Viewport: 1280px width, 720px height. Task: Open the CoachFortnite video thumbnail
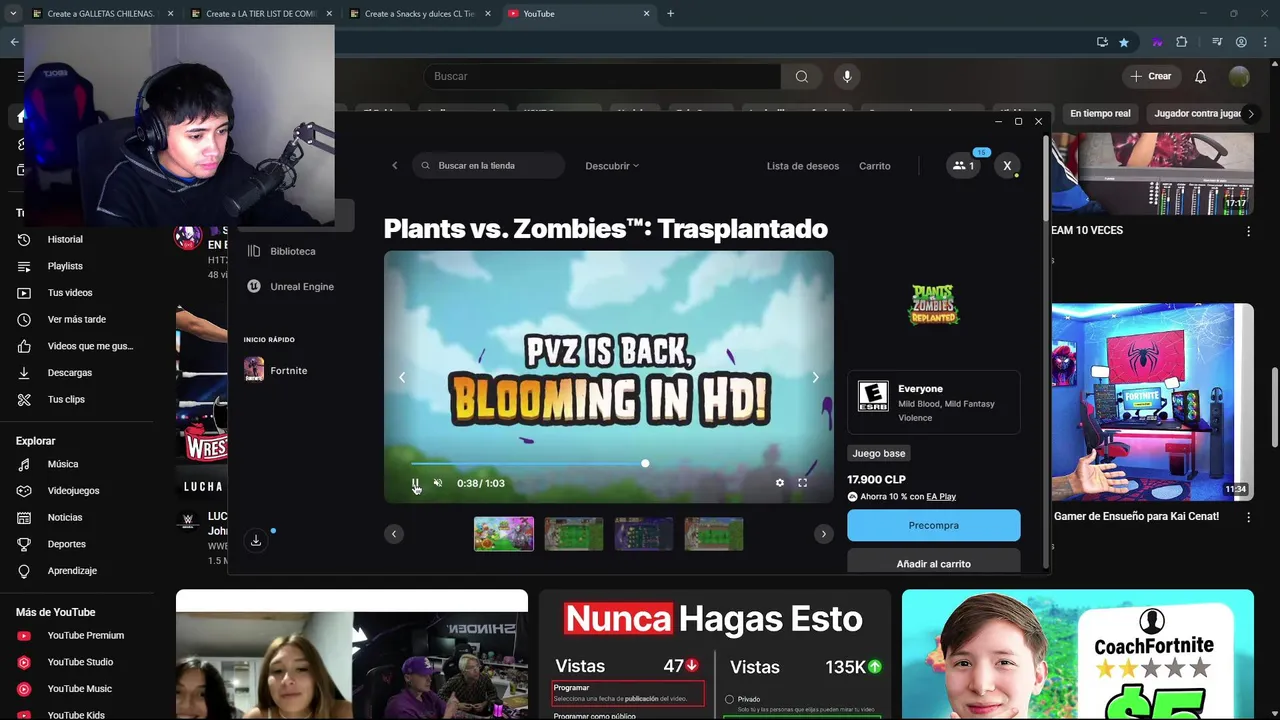[1078, 654]
